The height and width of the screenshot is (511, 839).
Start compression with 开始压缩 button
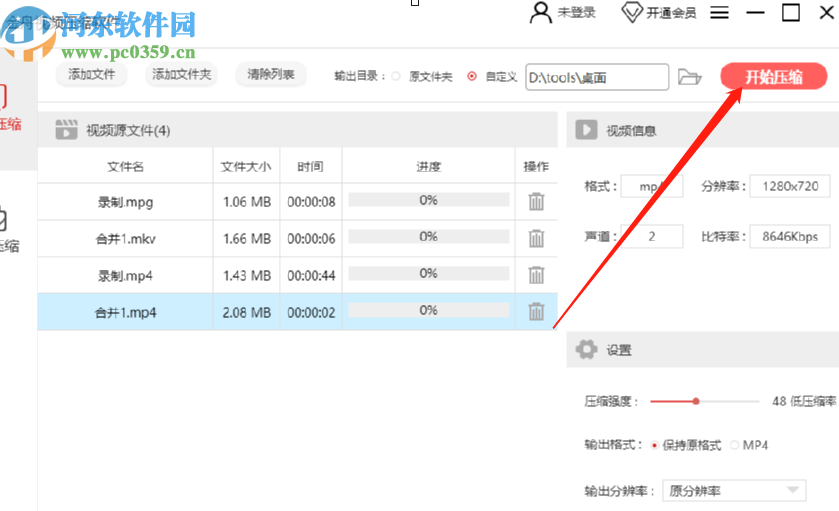774,77
